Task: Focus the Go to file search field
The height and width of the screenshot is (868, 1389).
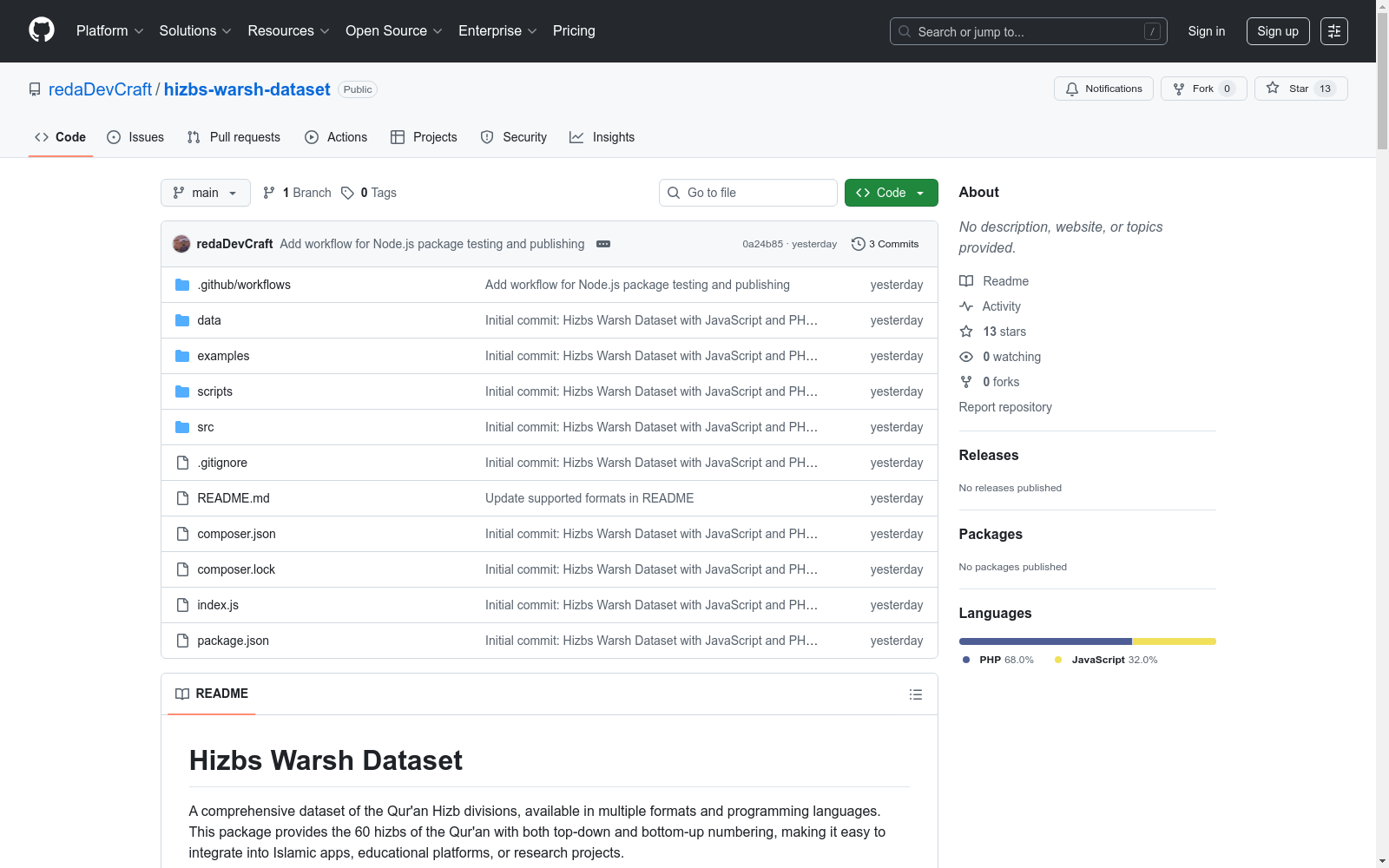Action: point(748,193)
